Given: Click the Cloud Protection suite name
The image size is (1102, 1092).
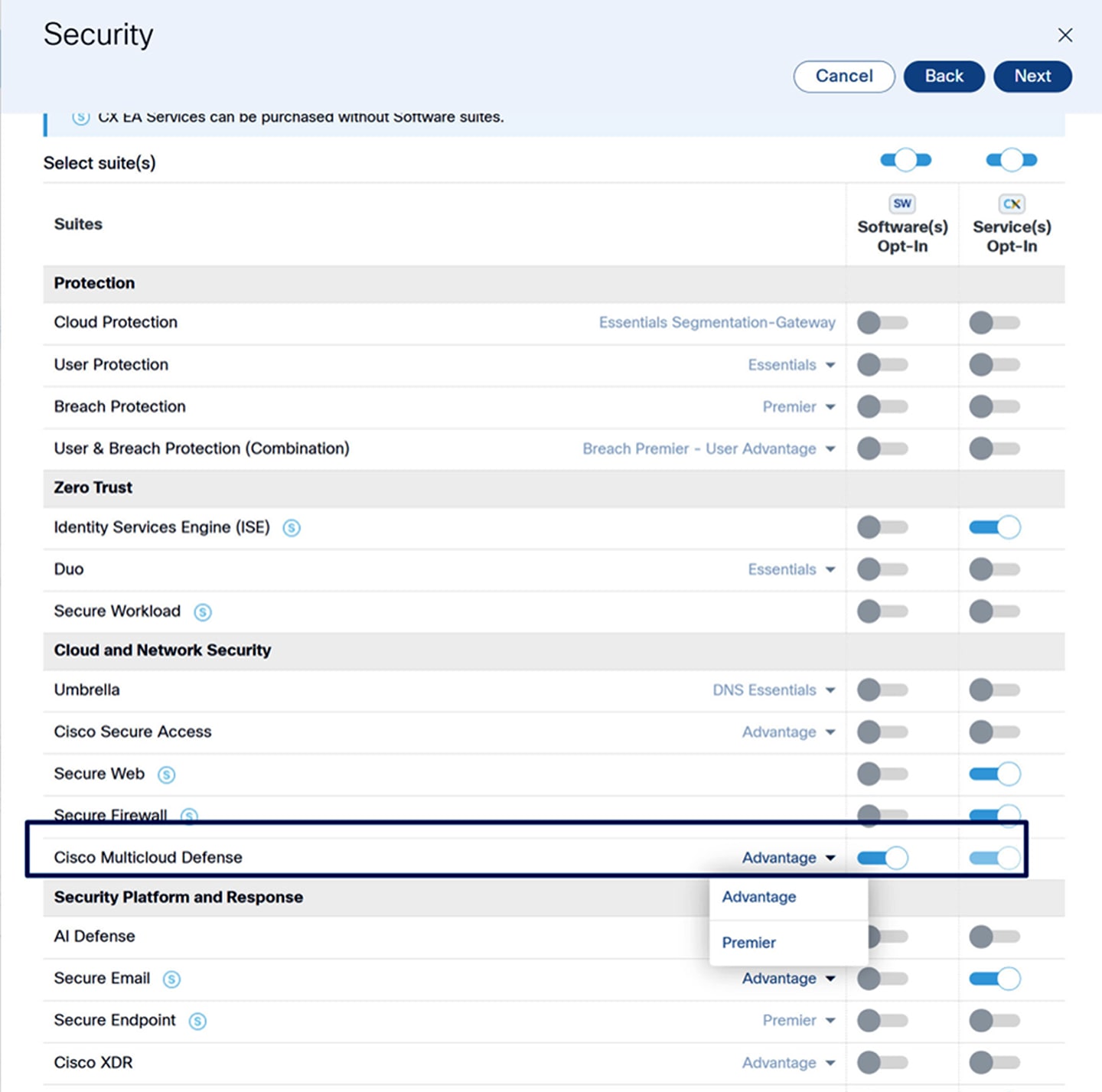Looking at the screenshot, I should click(x=116, y=322).
